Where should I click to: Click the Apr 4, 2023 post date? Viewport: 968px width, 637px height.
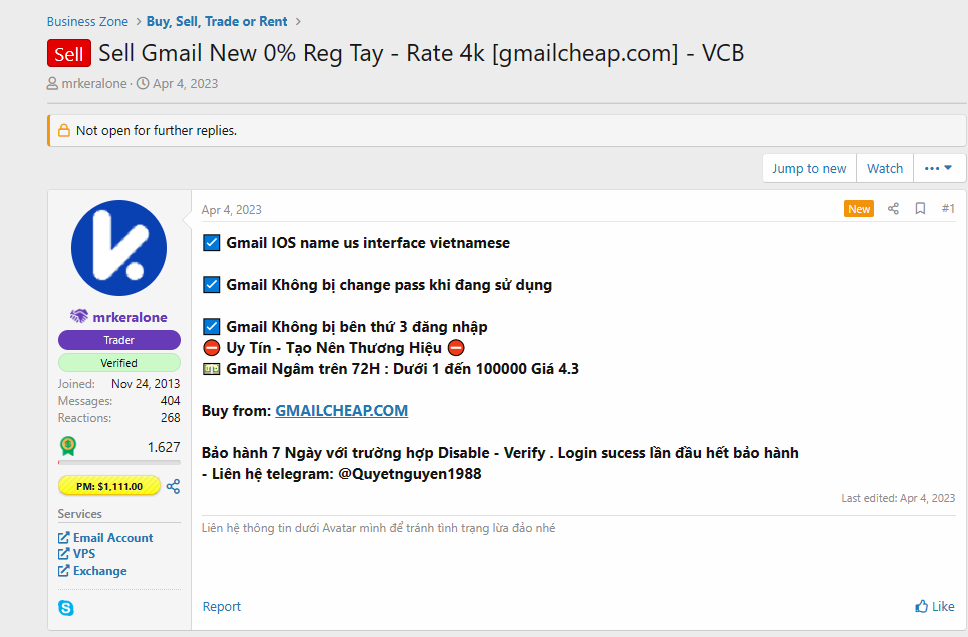[x=232, y=210]
